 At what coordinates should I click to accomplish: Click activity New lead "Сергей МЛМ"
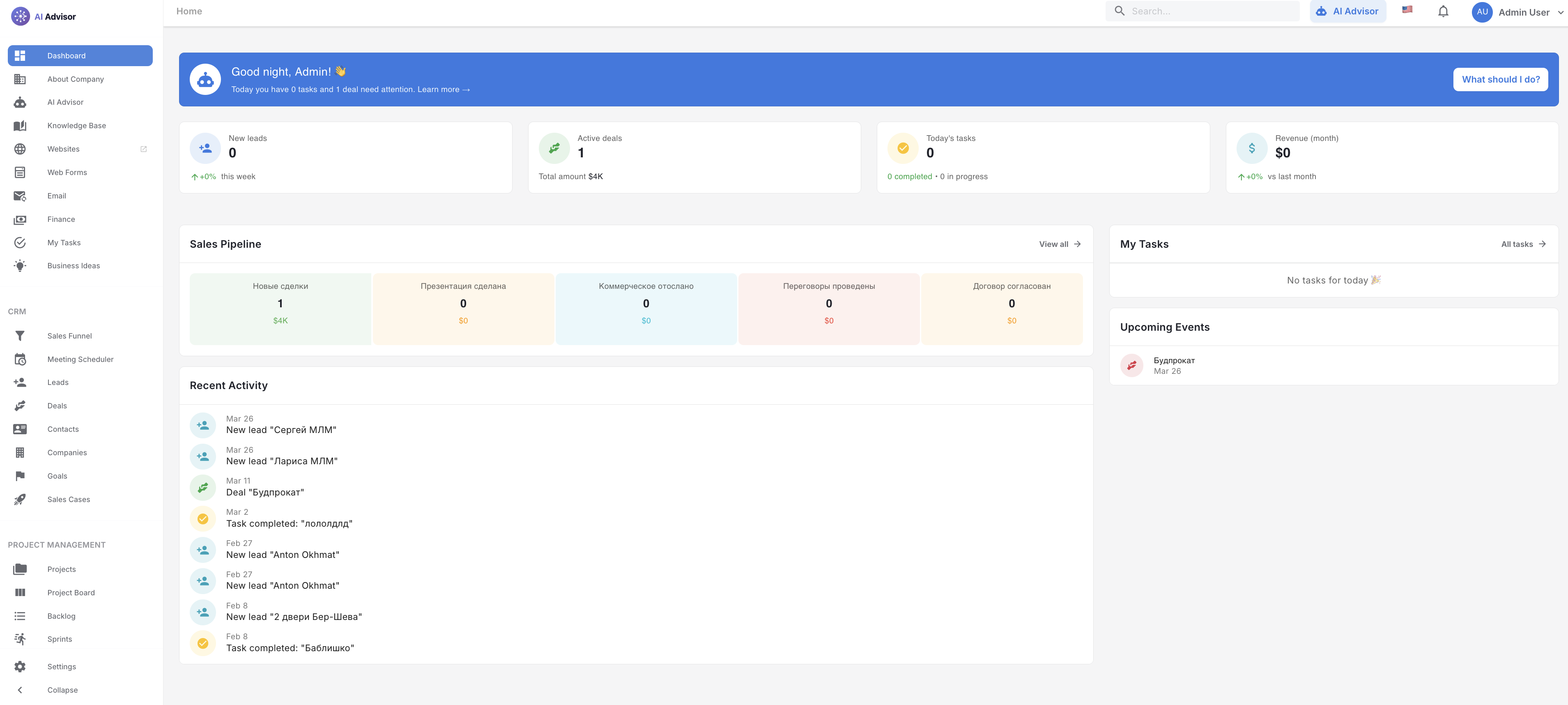pyautogui.click(x=281, y=430)
